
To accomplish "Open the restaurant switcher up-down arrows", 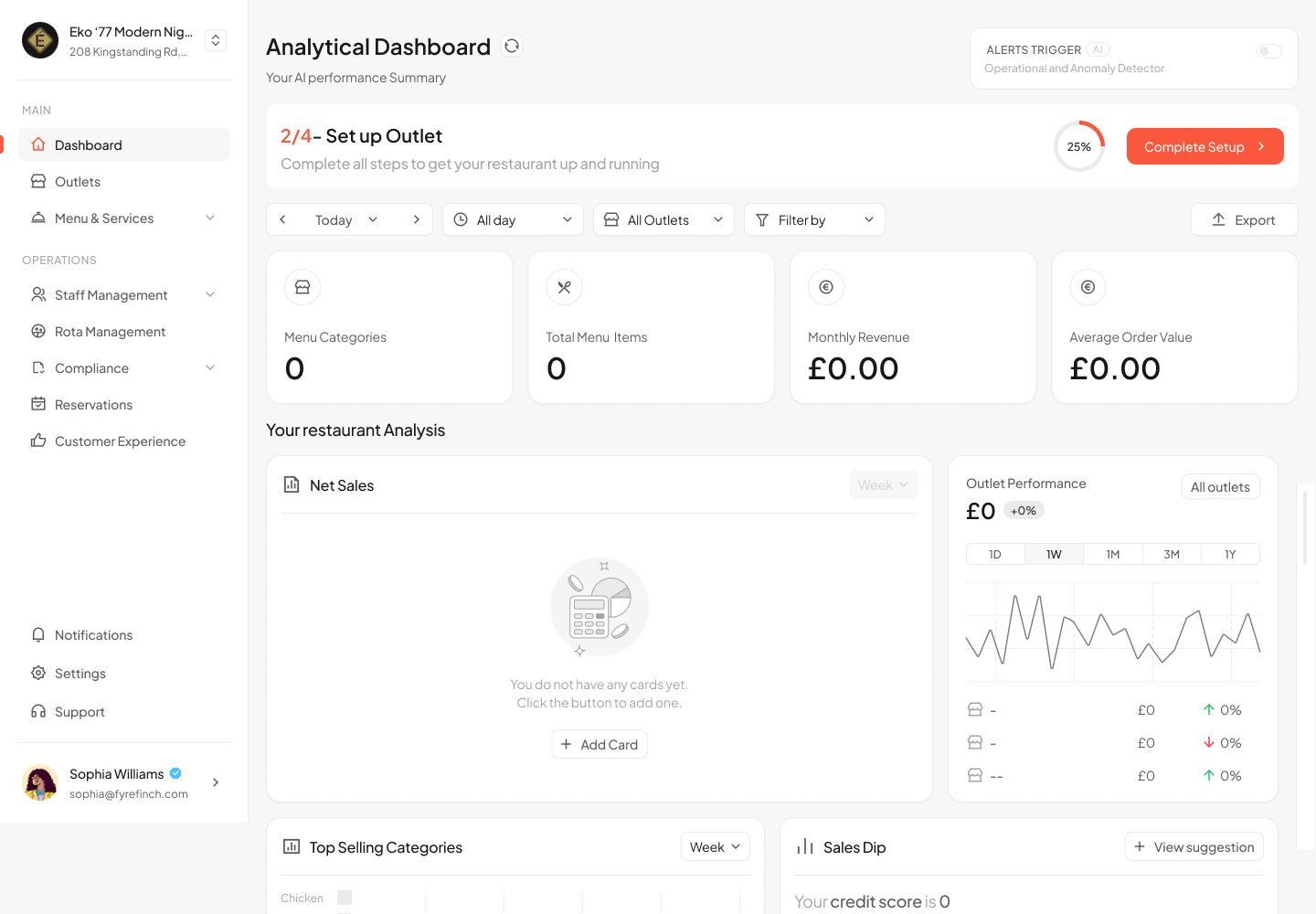I will pos(216,40).
